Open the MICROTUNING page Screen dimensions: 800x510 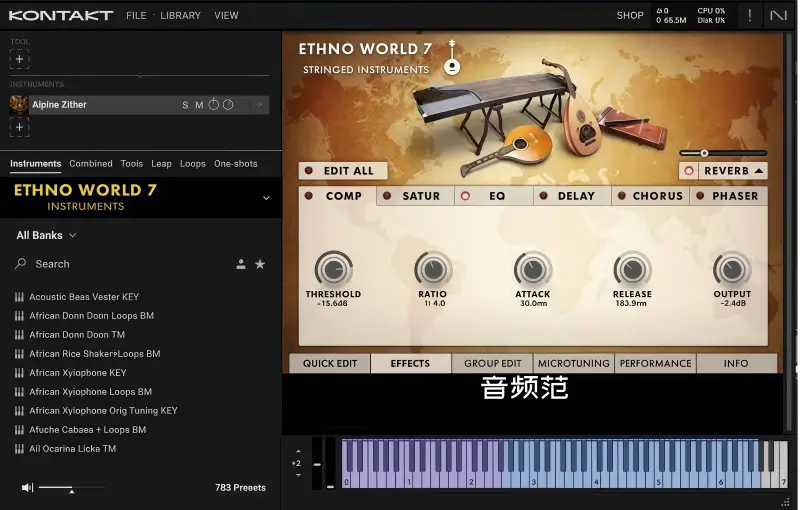574,364
